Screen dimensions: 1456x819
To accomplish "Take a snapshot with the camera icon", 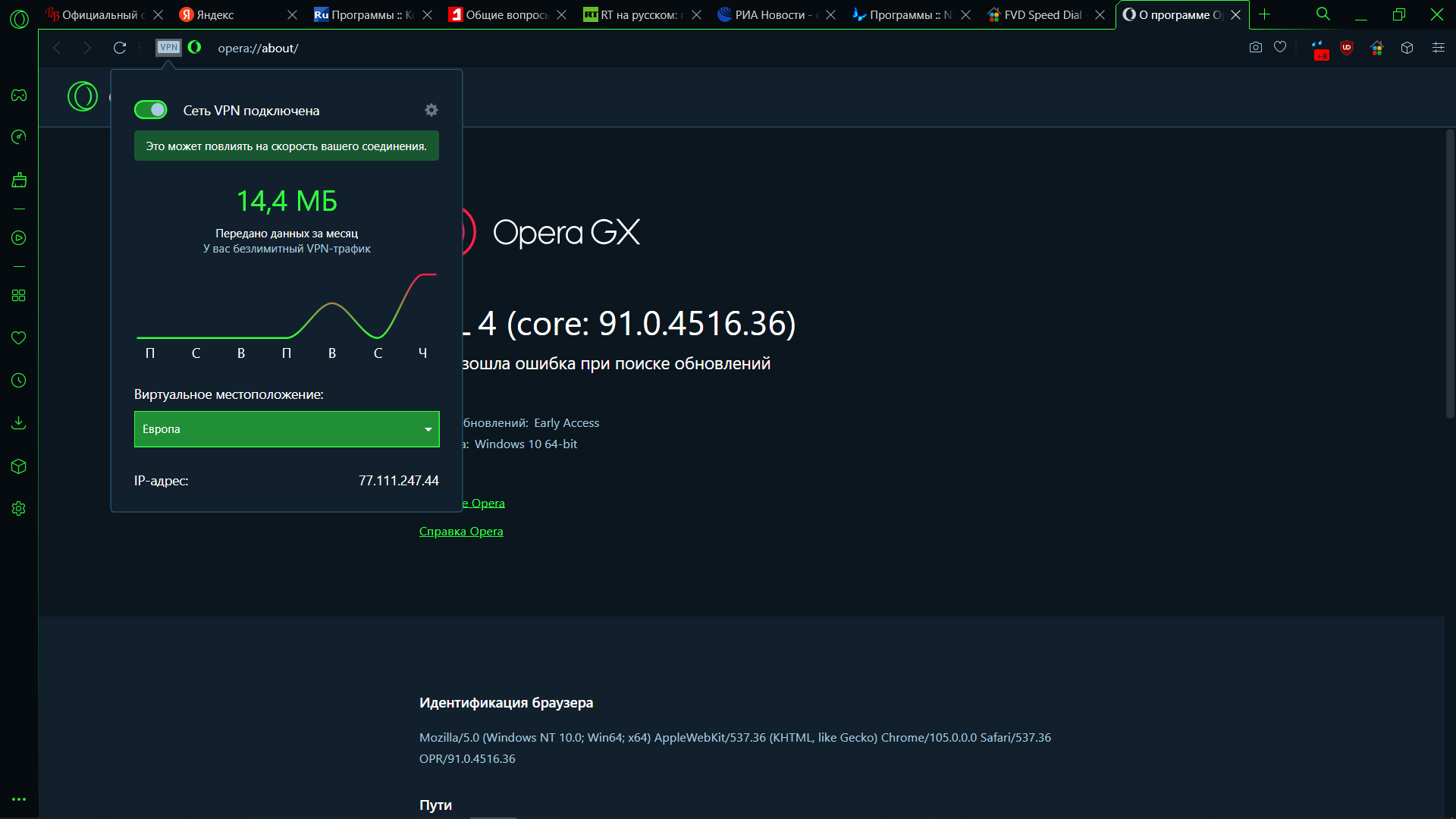I will (x=1256, y=48).
